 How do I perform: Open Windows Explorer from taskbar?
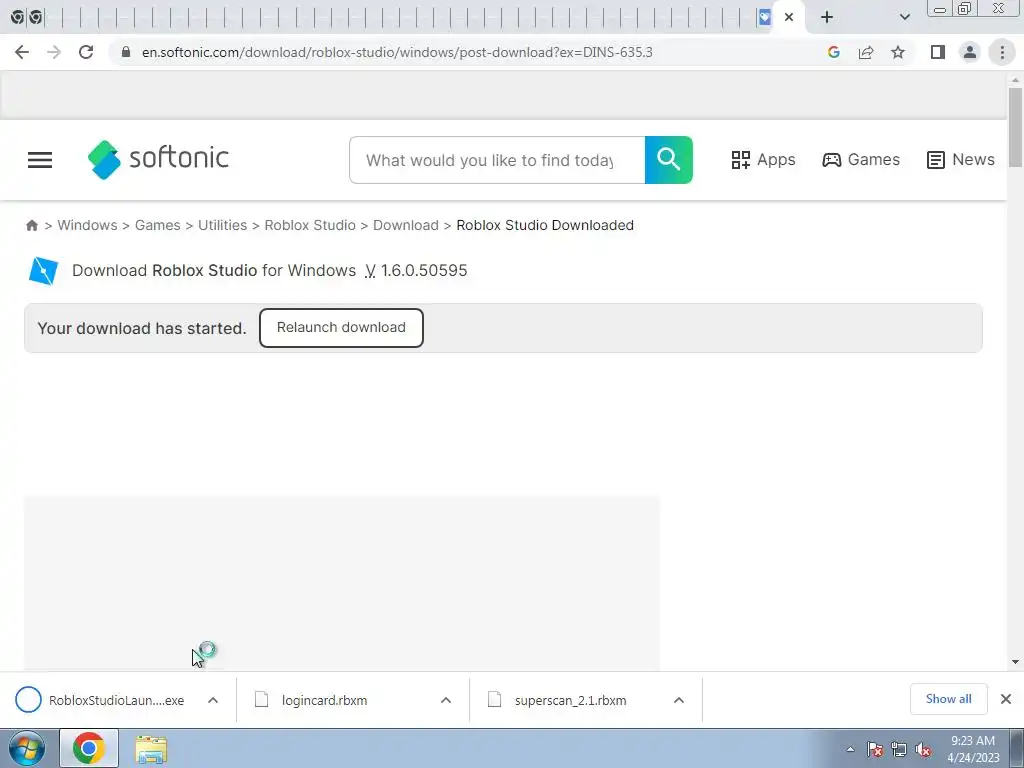pos(151,748)
